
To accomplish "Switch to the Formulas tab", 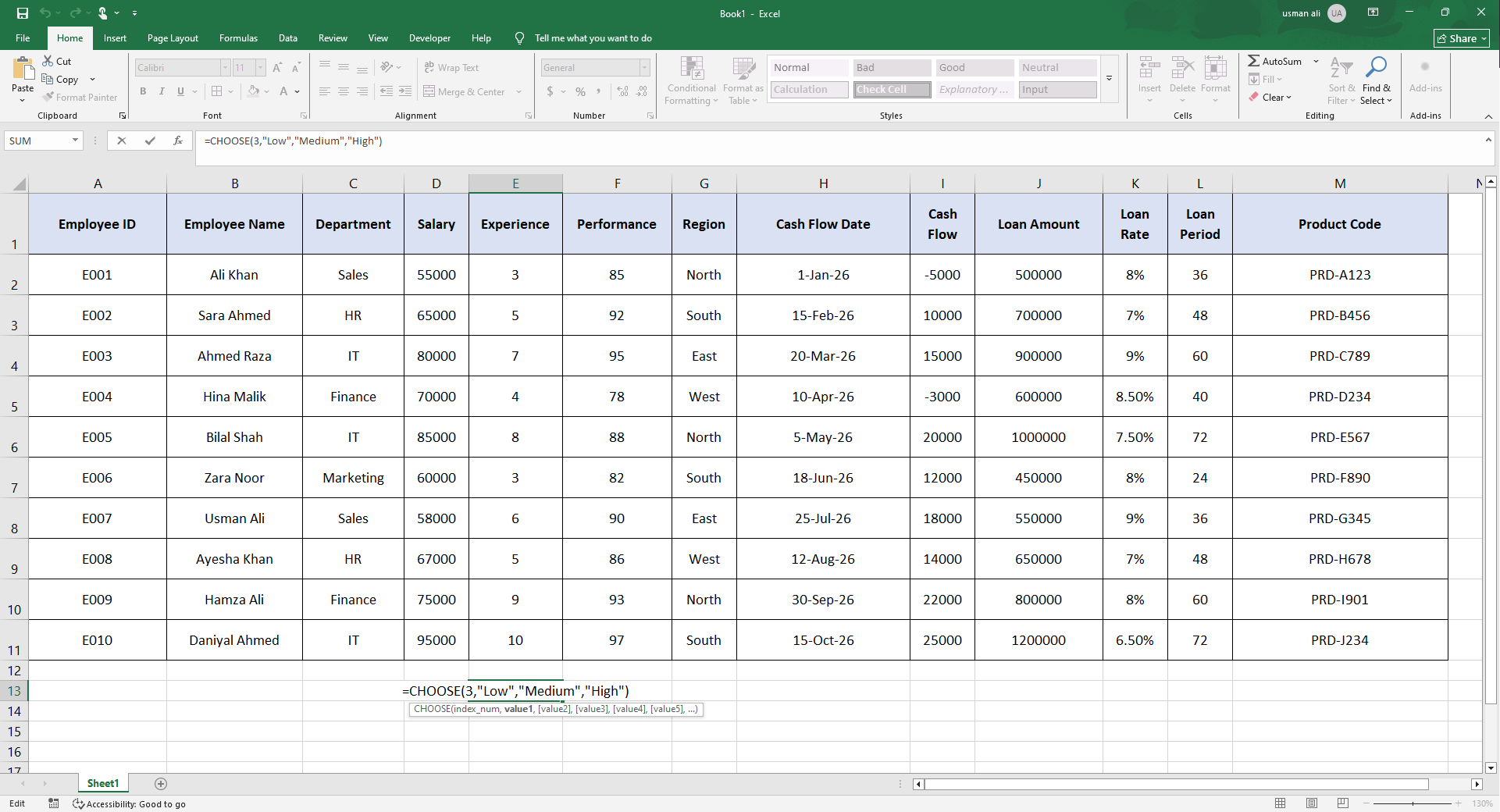I will 238,38.
